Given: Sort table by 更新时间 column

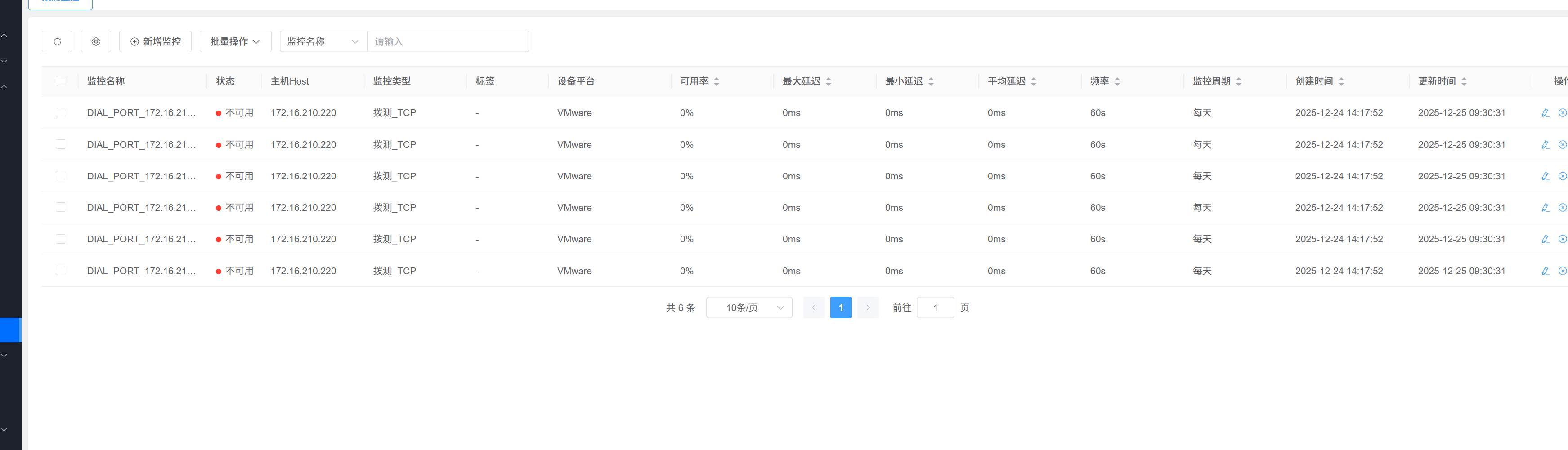Looking at the screenshot, I should click(1464, 81).
